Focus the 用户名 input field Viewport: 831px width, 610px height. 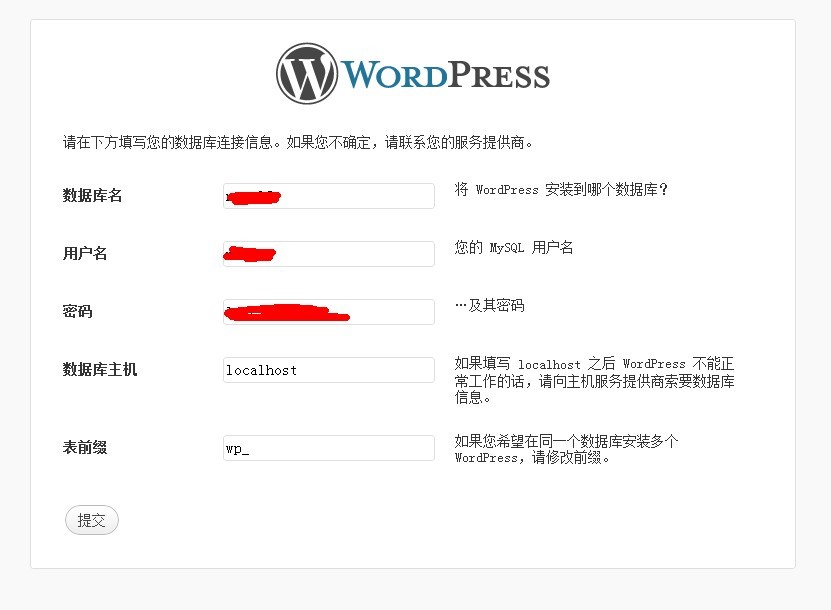(329, 254)
